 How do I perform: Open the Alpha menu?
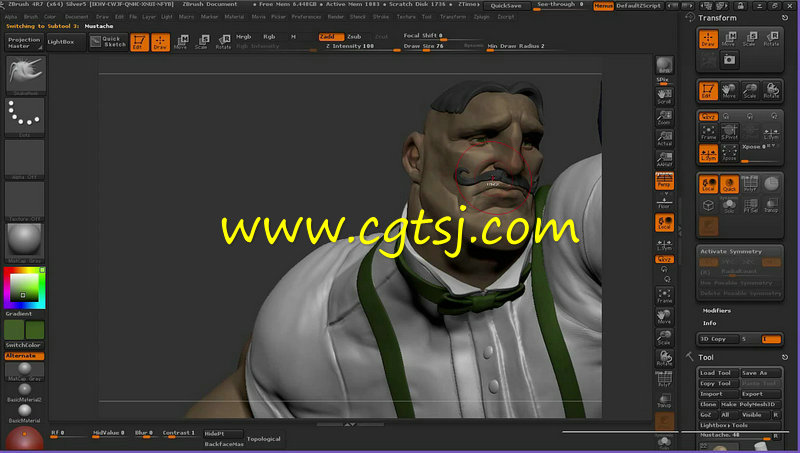(11, 17)
